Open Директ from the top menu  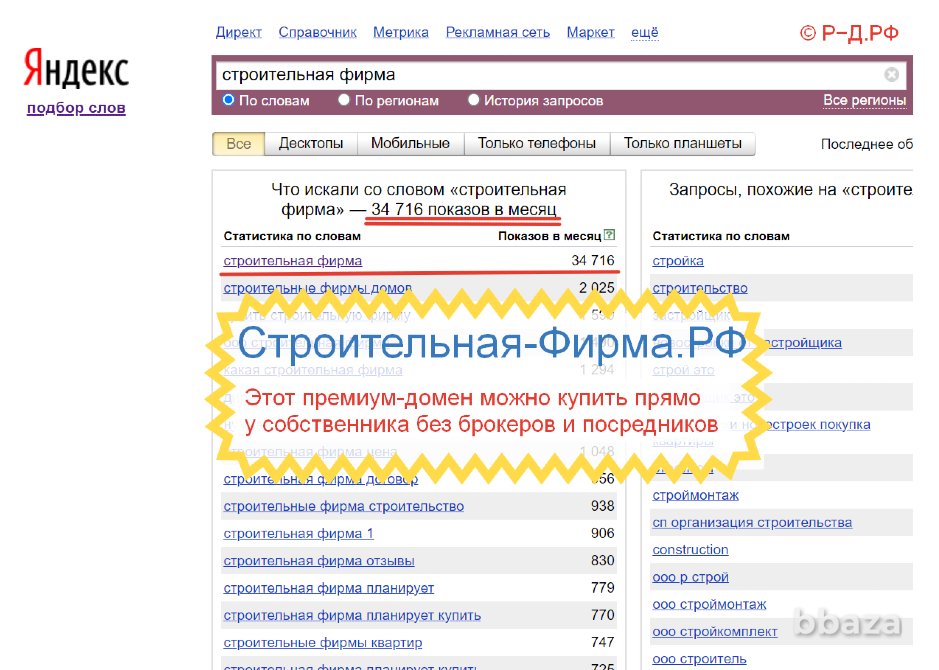tap(238, 31)
